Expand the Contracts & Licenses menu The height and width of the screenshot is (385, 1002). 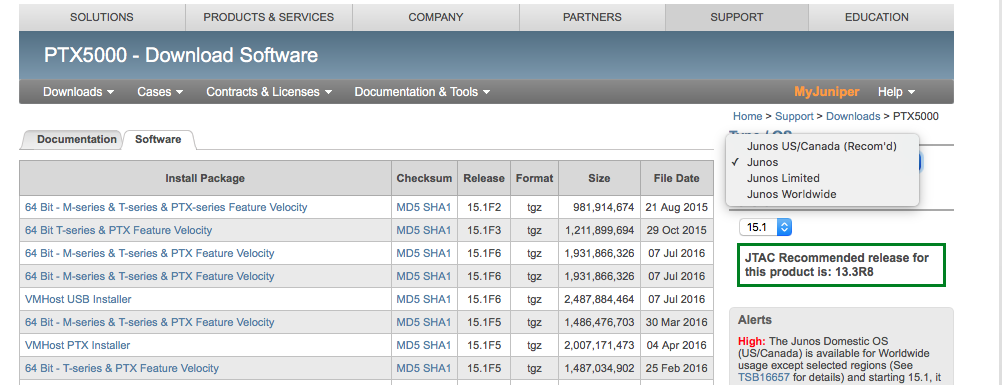pos(269,92)
